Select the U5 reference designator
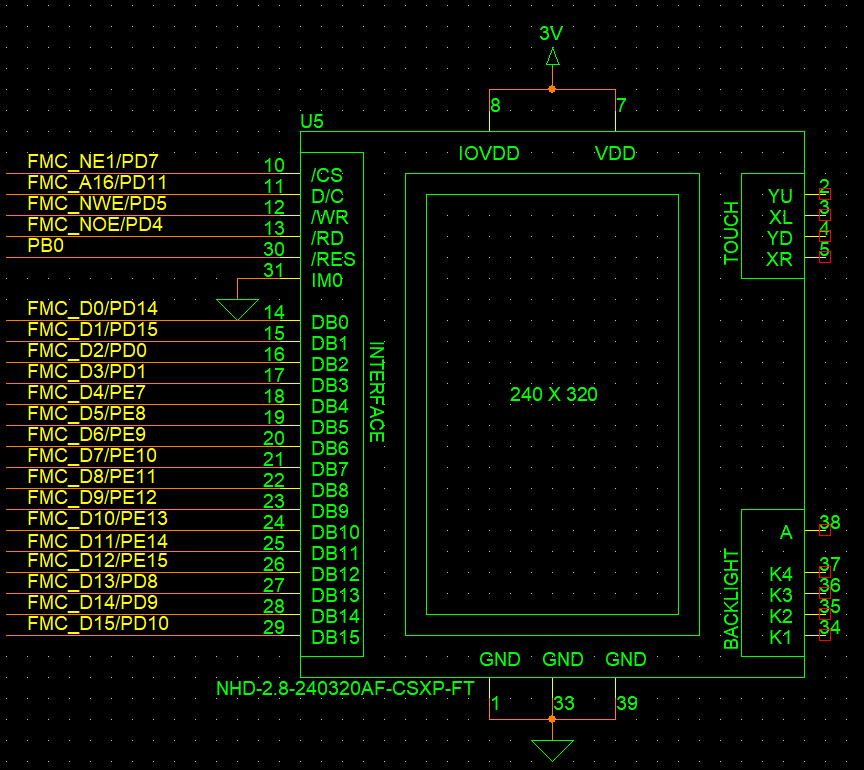The image size is (864, 770). click(312, 121)
